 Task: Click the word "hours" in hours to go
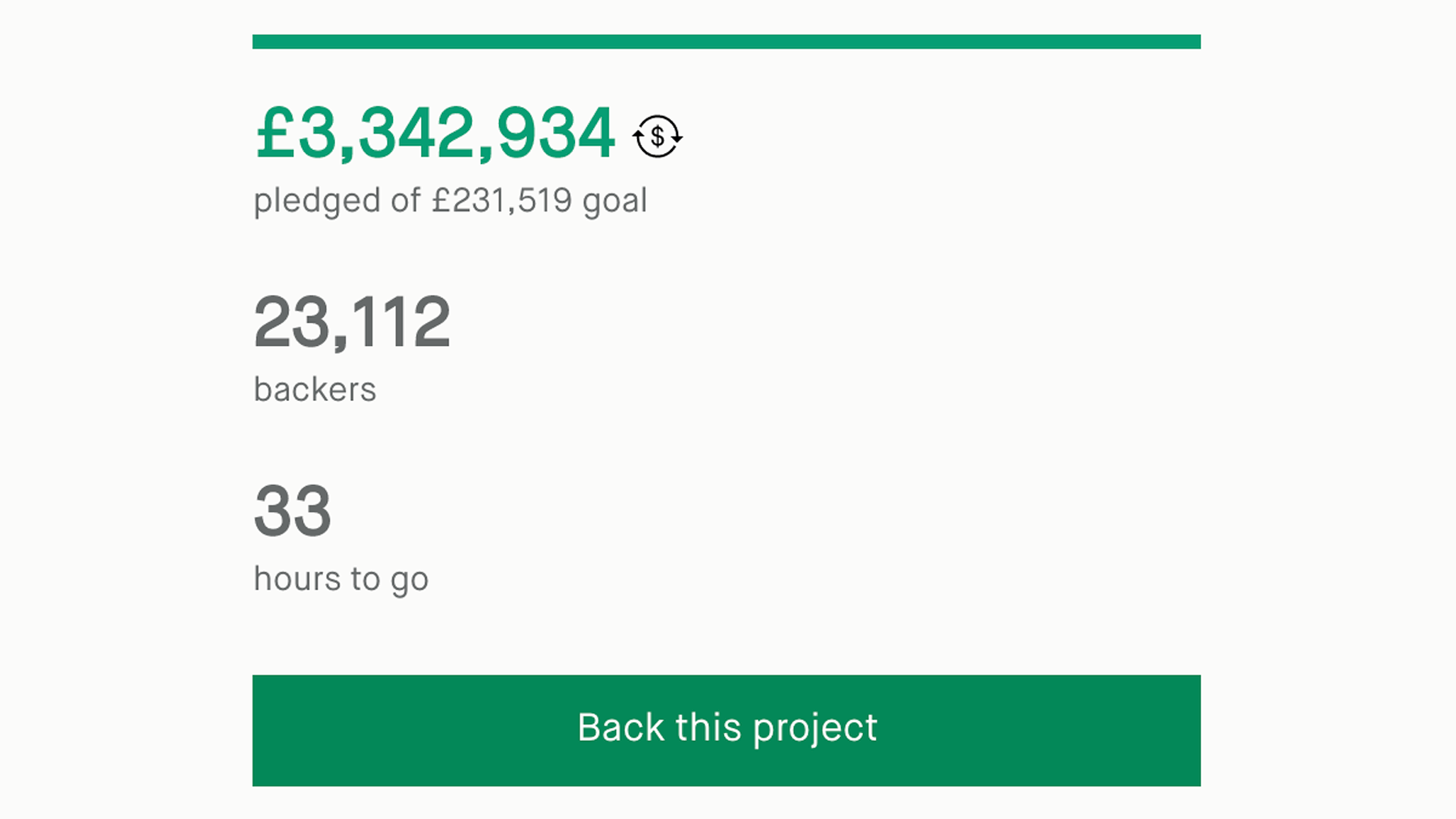click(297, 579)
